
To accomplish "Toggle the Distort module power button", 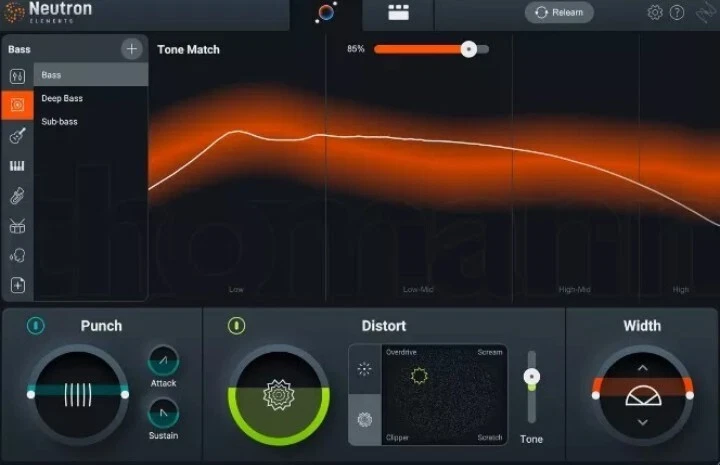I will 236,325.
